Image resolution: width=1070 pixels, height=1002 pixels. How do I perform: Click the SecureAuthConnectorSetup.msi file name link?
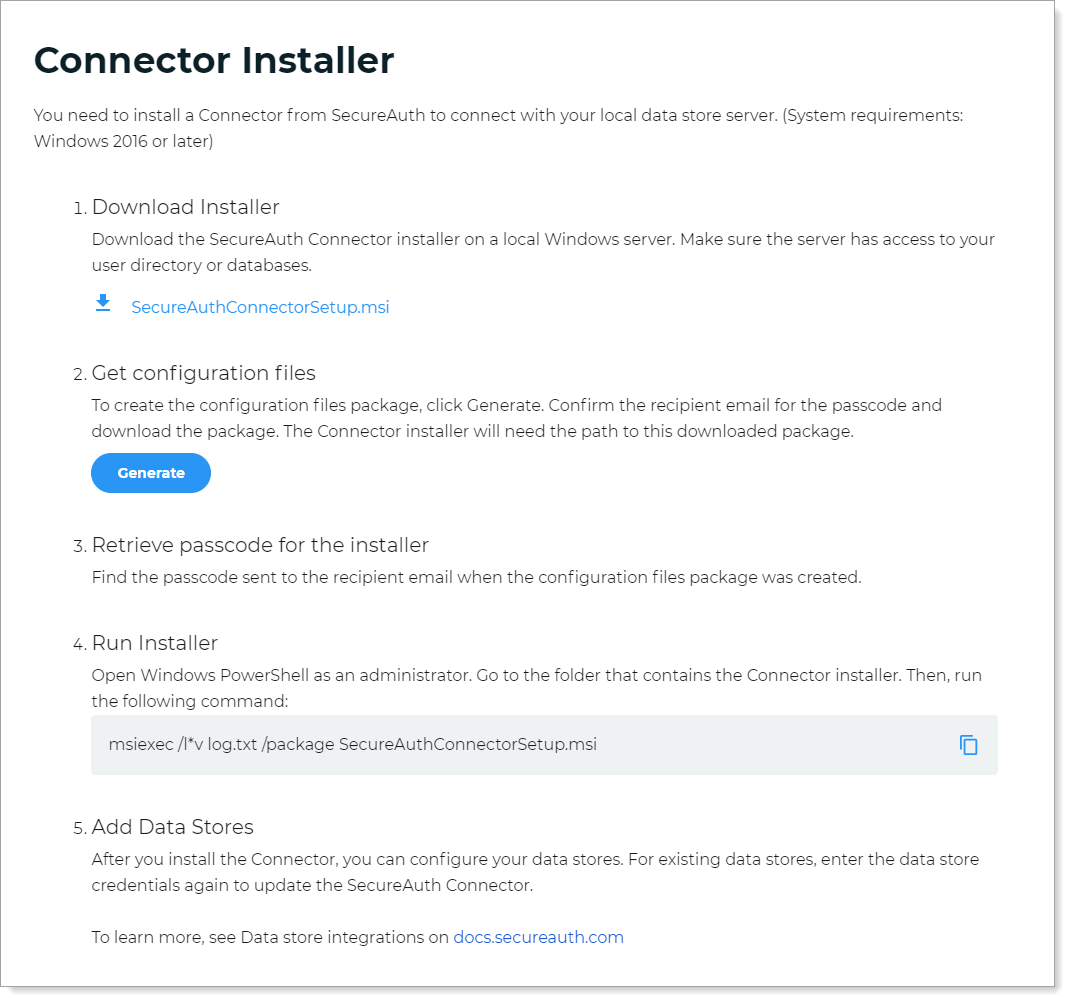[x=260, y=307]
